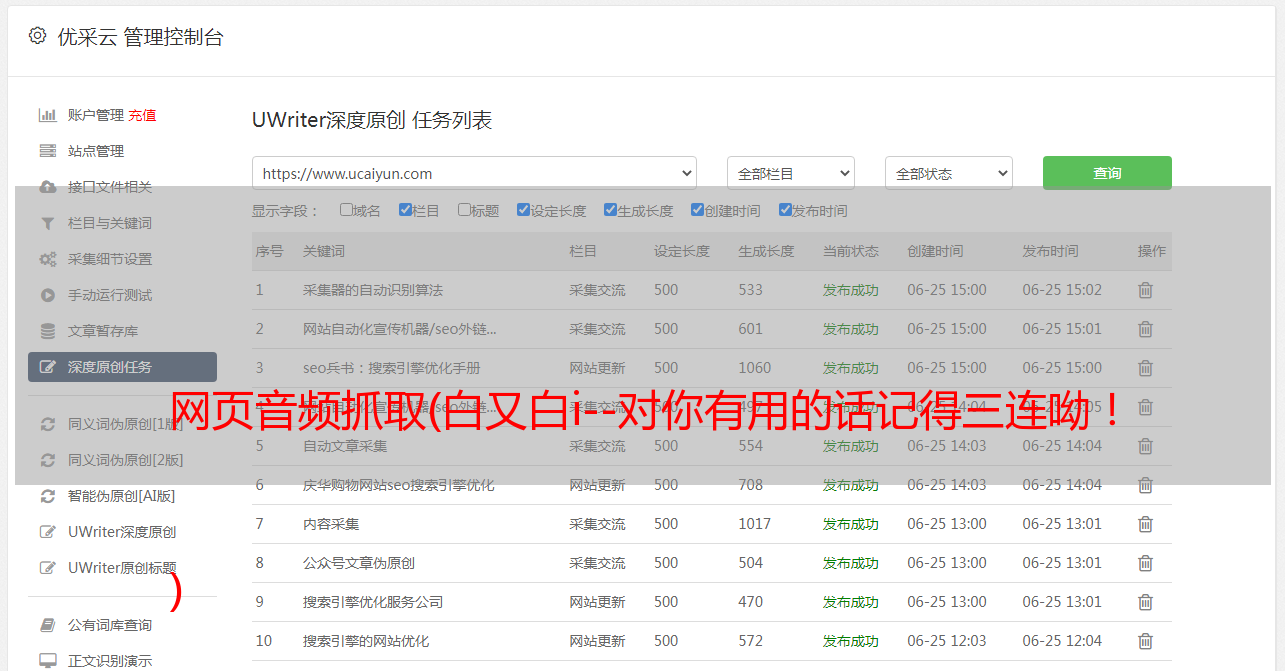Select 深度原创任务 sidebar item

(x=122, y=367)
